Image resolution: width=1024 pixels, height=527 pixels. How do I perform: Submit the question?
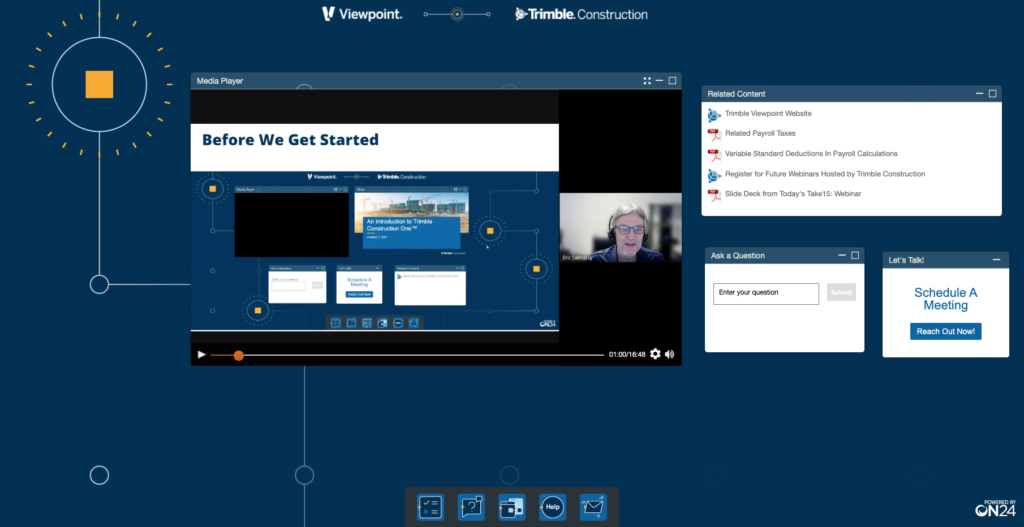click(841, 293)
